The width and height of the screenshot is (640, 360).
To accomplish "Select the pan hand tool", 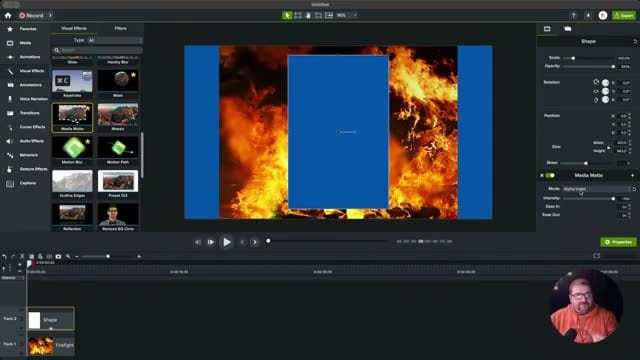I will 308,16.
